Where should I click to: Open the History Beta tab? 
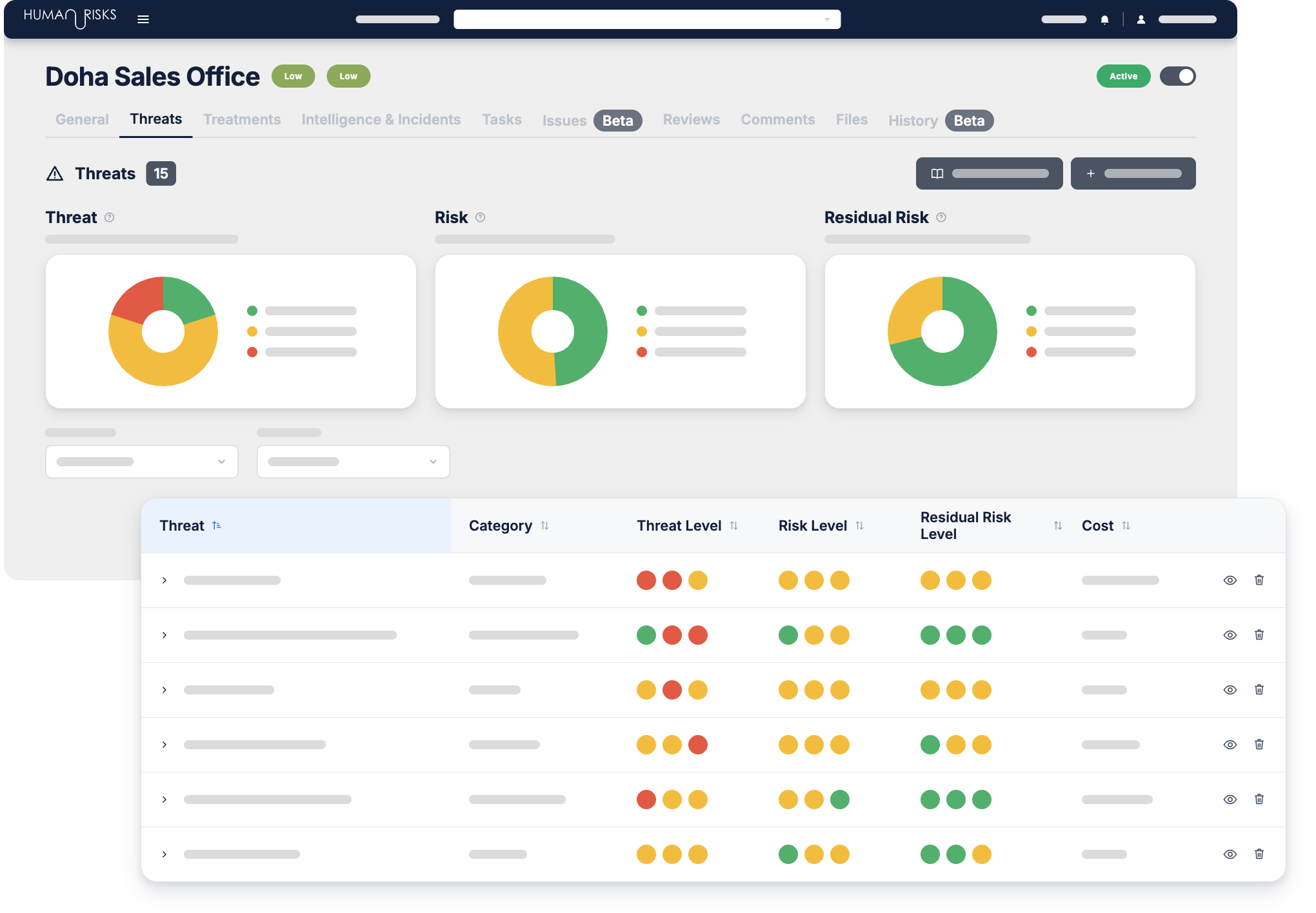[x=941, y=121]
